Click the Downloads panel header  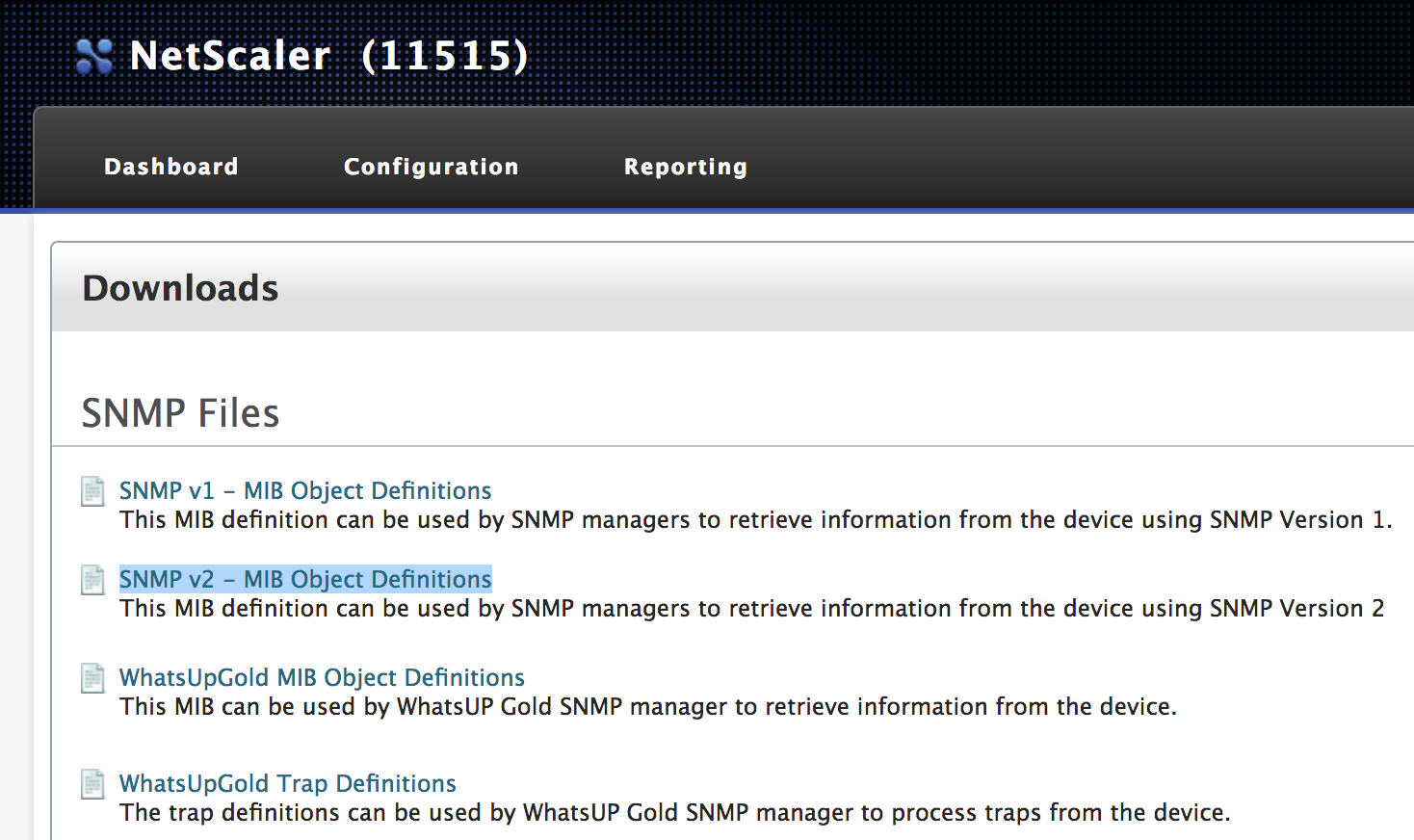(180, 287)
